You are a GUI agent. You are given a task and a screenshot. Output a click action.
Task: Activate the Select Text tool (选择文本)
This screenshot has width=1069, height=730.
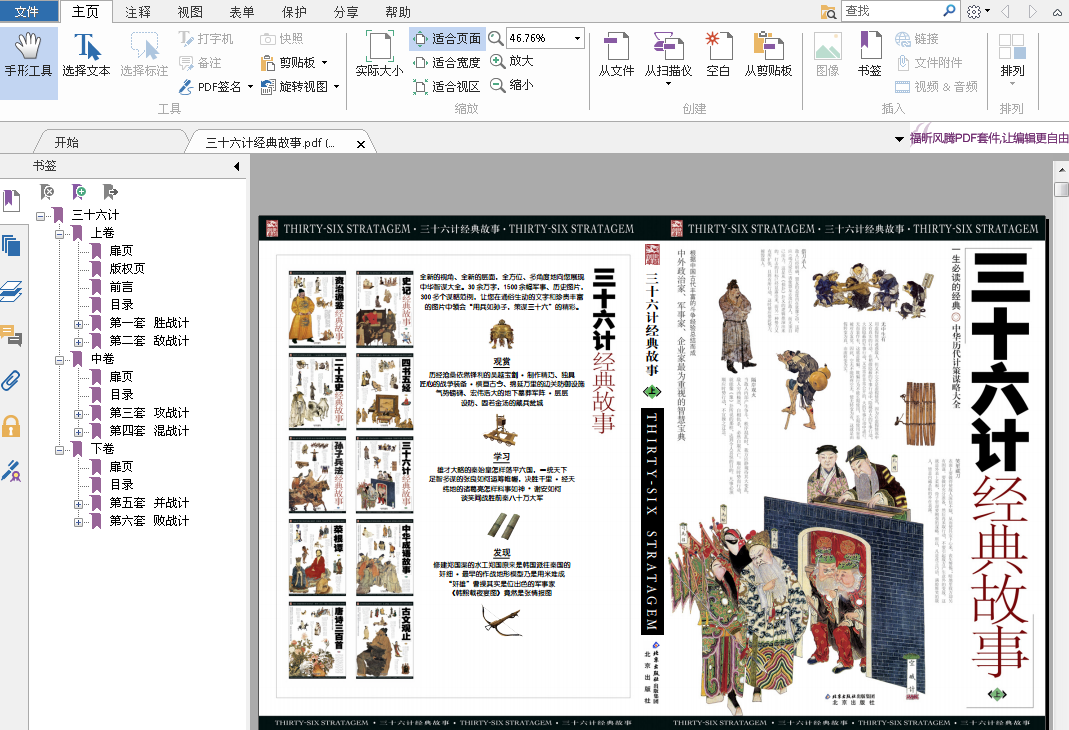pyautogui.click(x=87, y=55)
